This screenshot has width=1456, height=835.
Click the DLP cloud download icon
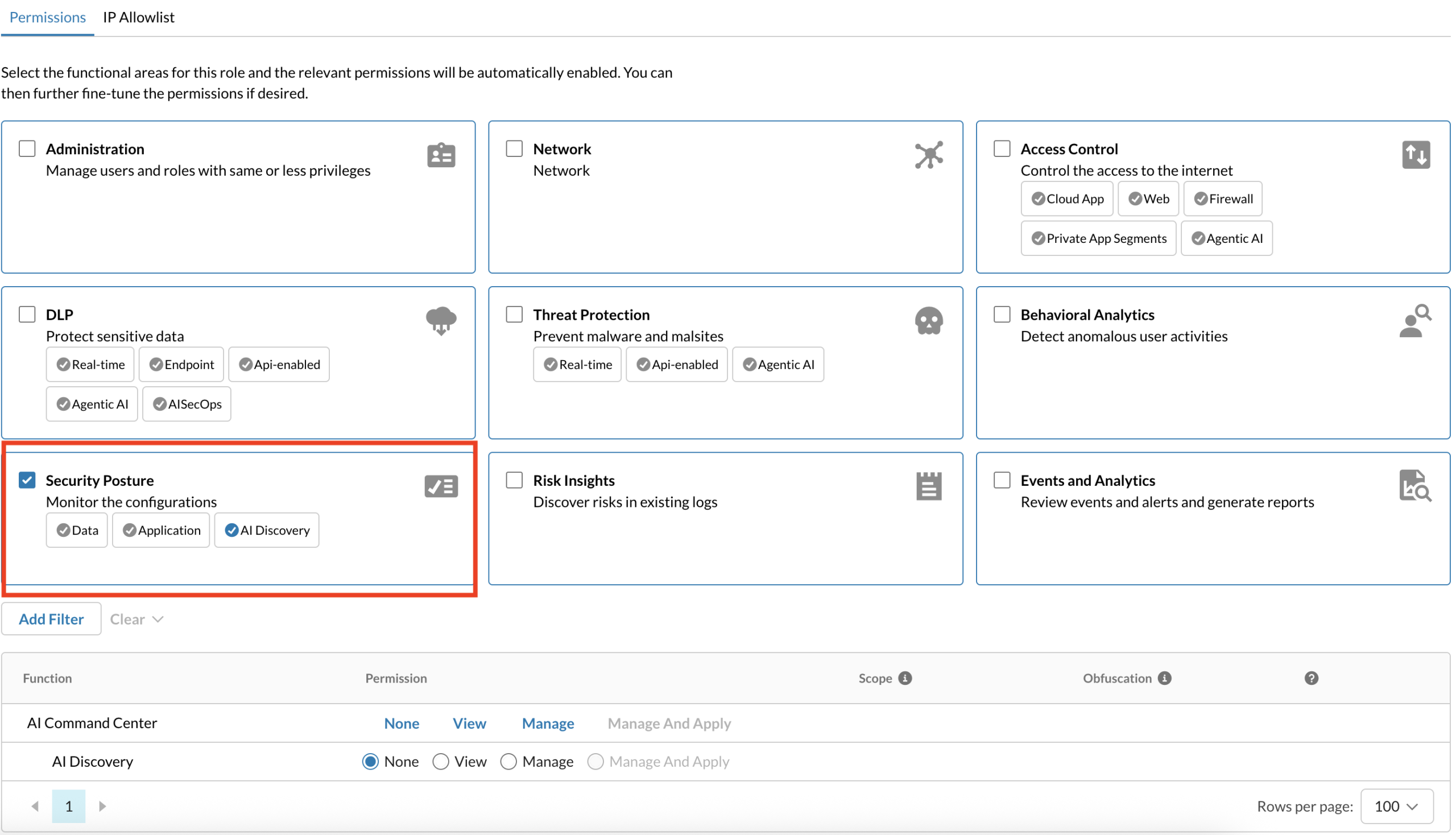click(441, 321)
